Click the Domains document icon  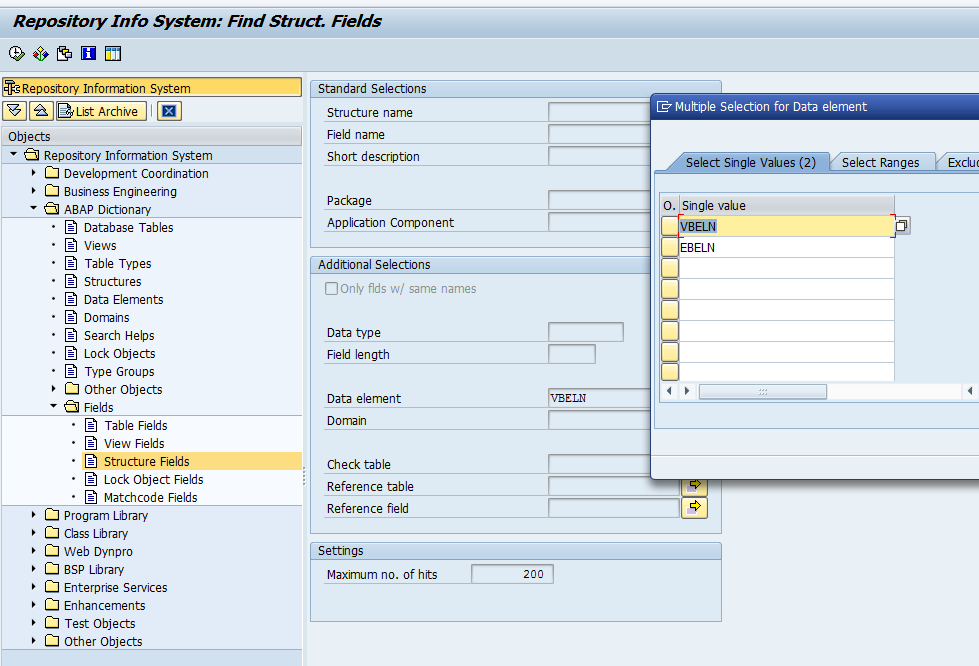tap(72, 317)
